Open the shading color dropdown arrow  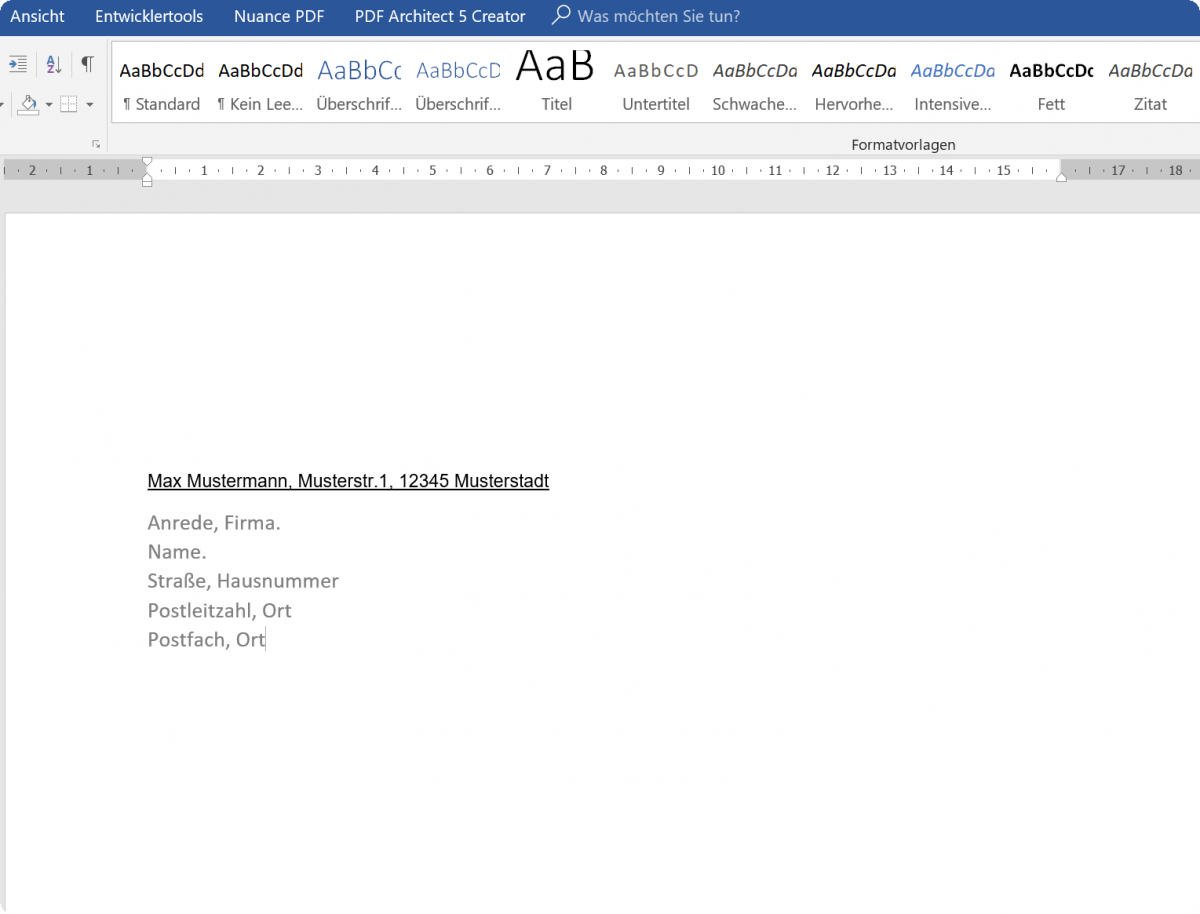[x=48, y=104]
